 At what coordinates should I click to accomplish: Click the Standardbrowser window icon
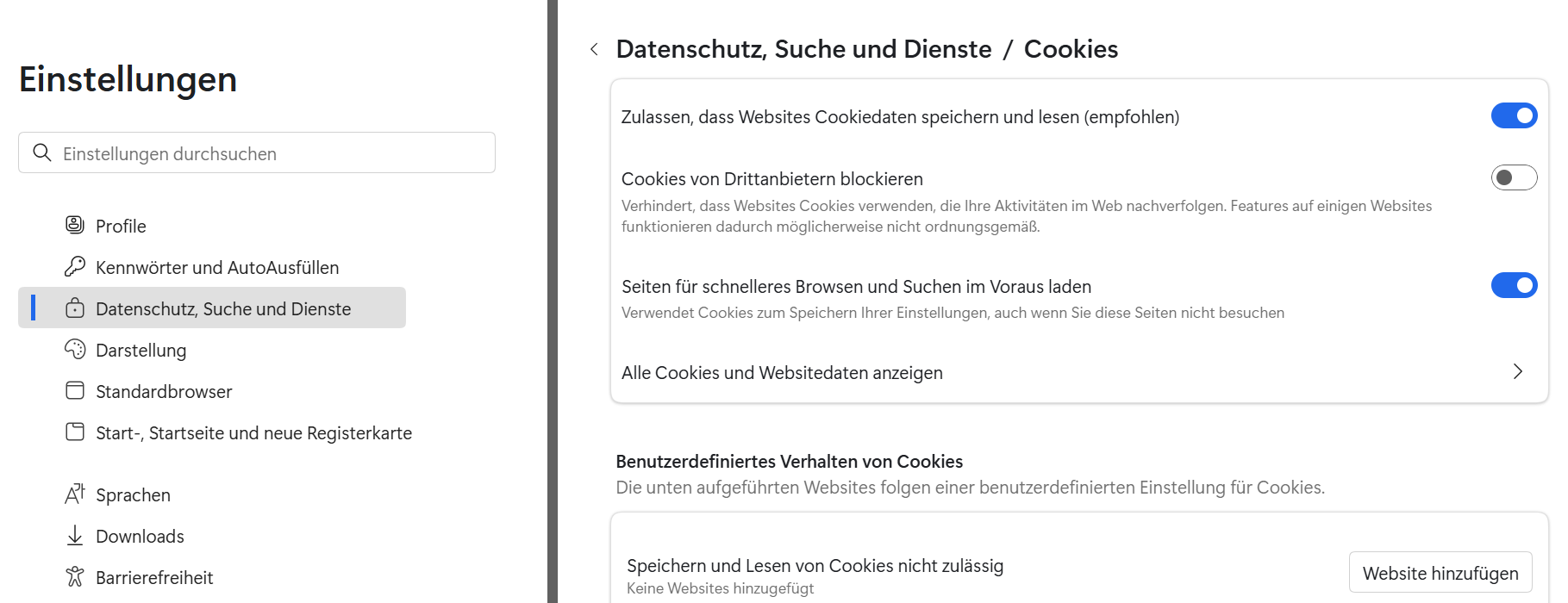[x=75, y=391]
